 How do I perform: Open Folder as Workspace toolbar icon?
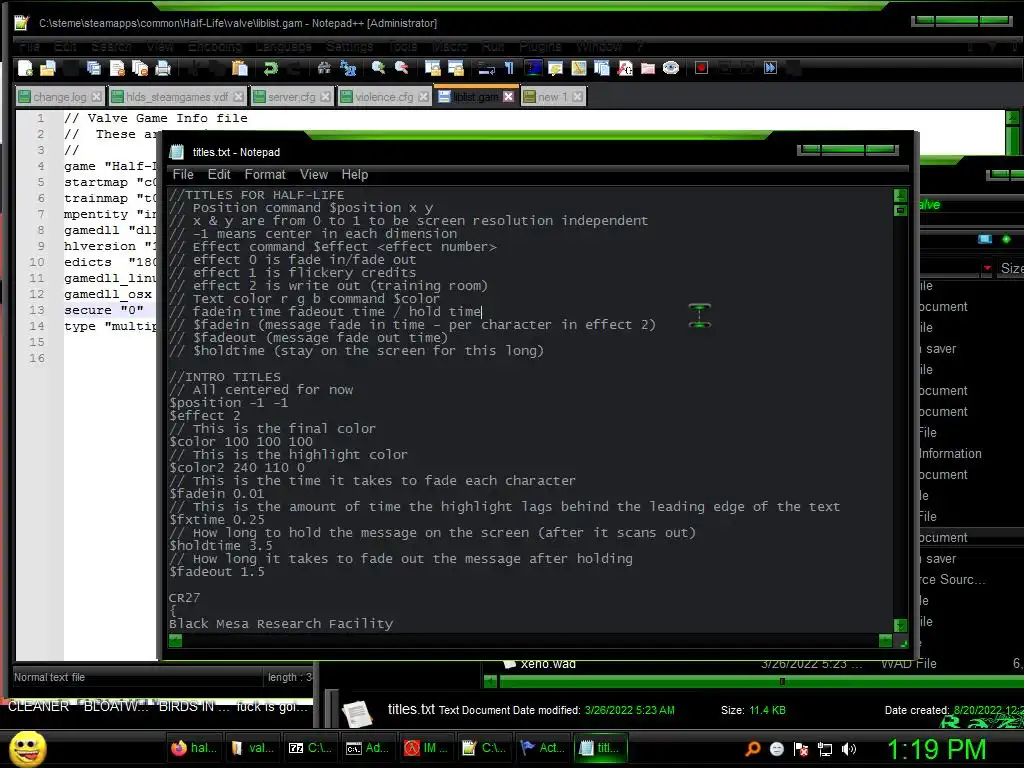tap(648, 68)
